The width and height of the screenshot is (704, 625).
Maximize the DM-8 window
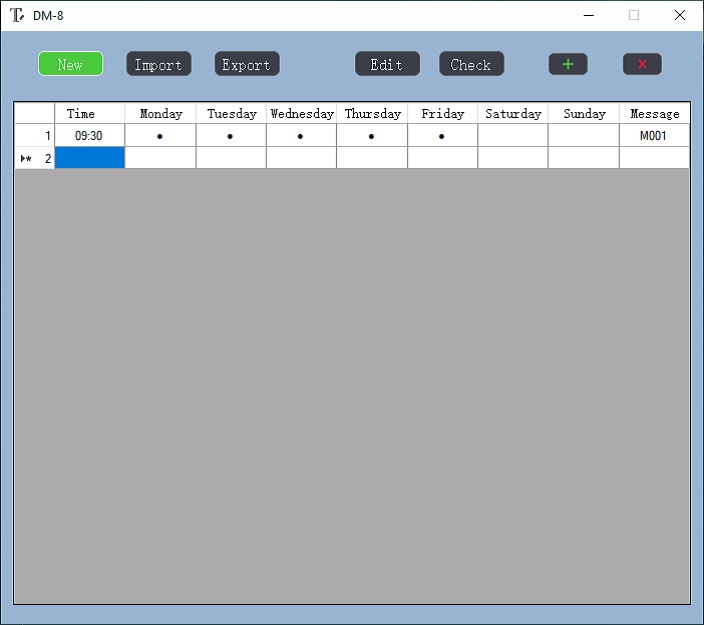pos(633,15)
